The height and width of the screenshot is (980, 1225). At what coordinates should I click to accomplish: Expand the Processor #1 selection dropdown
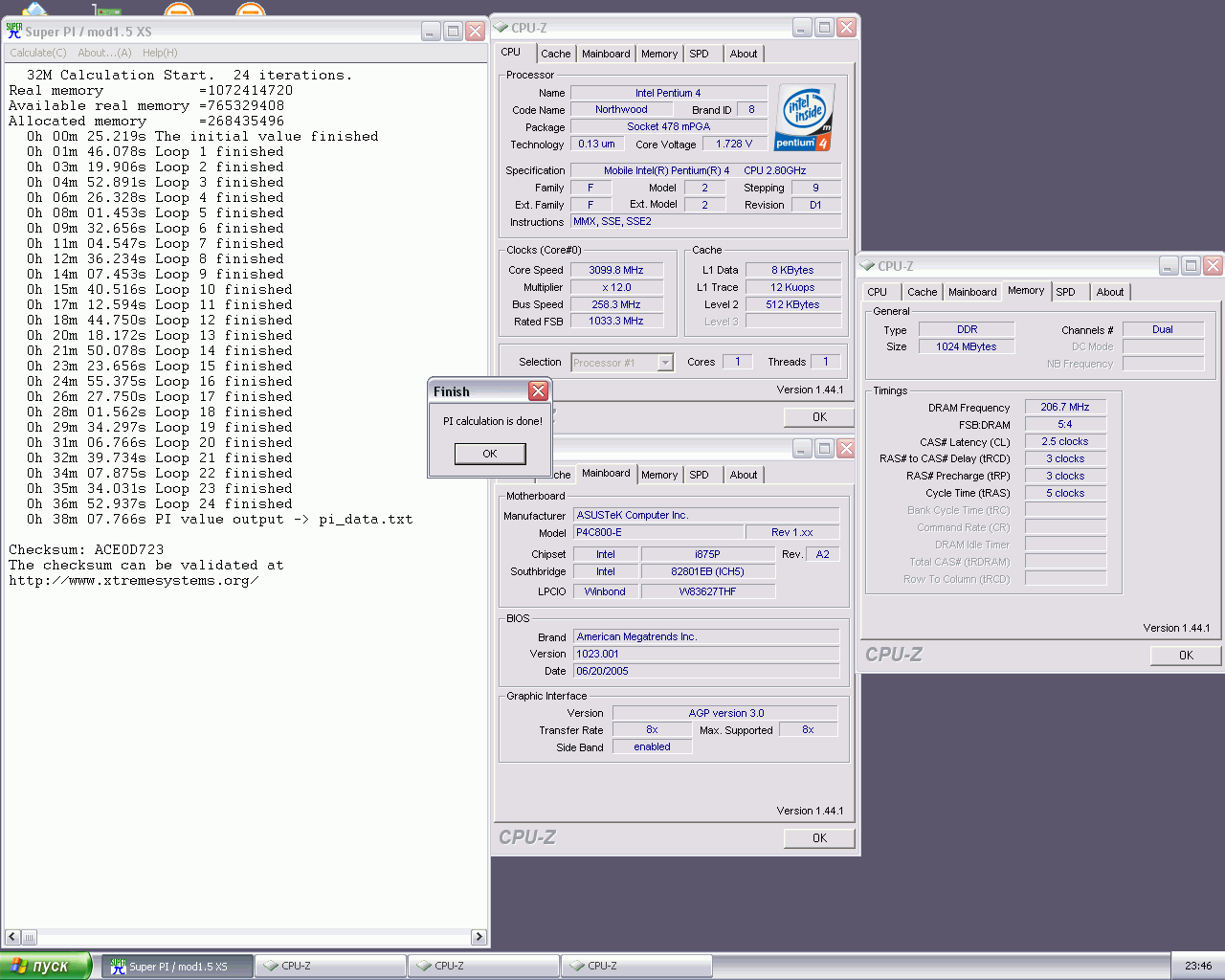pyautogui.click(x=665, y=363)
